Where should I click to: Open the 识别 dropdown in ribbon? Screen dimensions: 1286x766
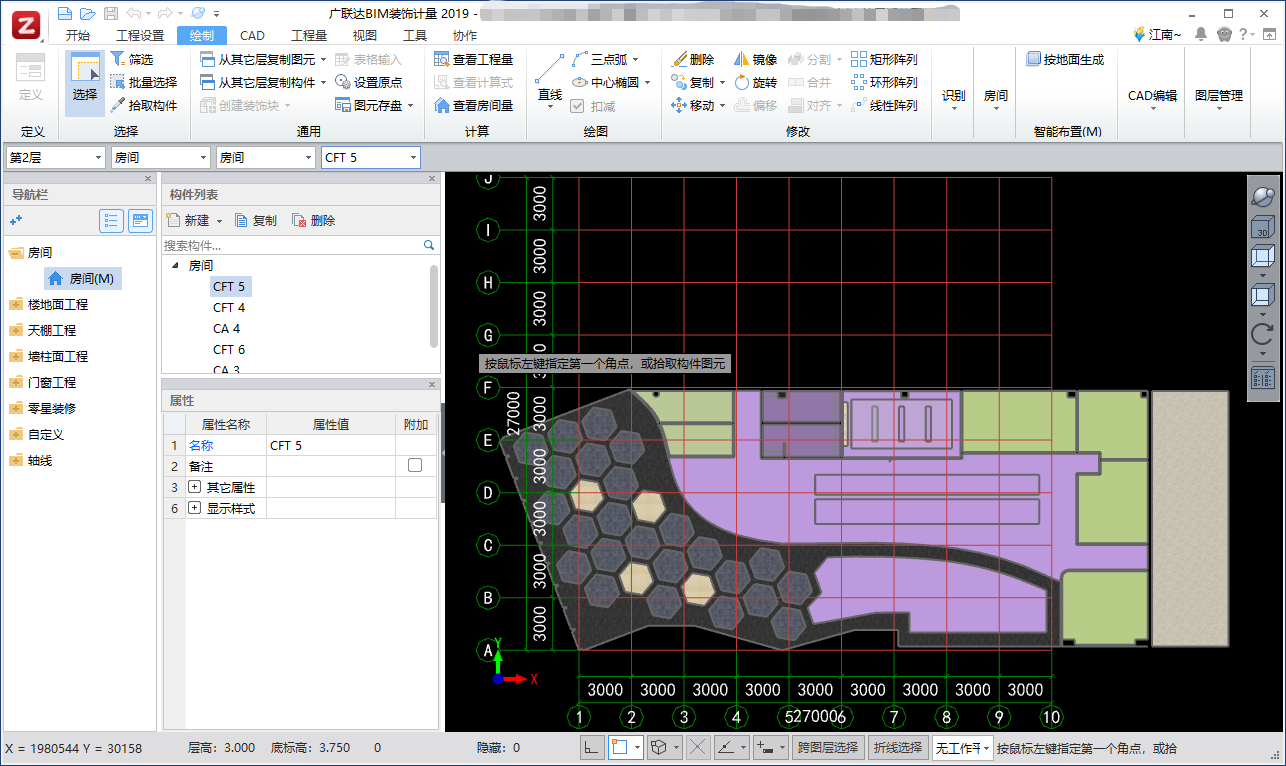tap(954, 98)
